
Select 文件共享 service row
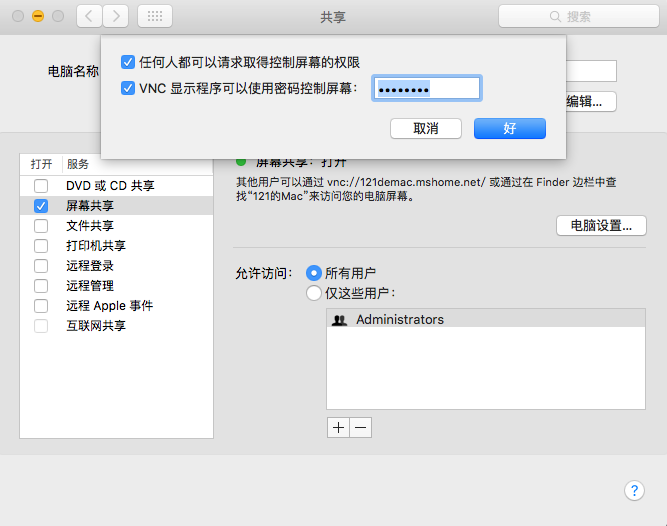point(116,226)
